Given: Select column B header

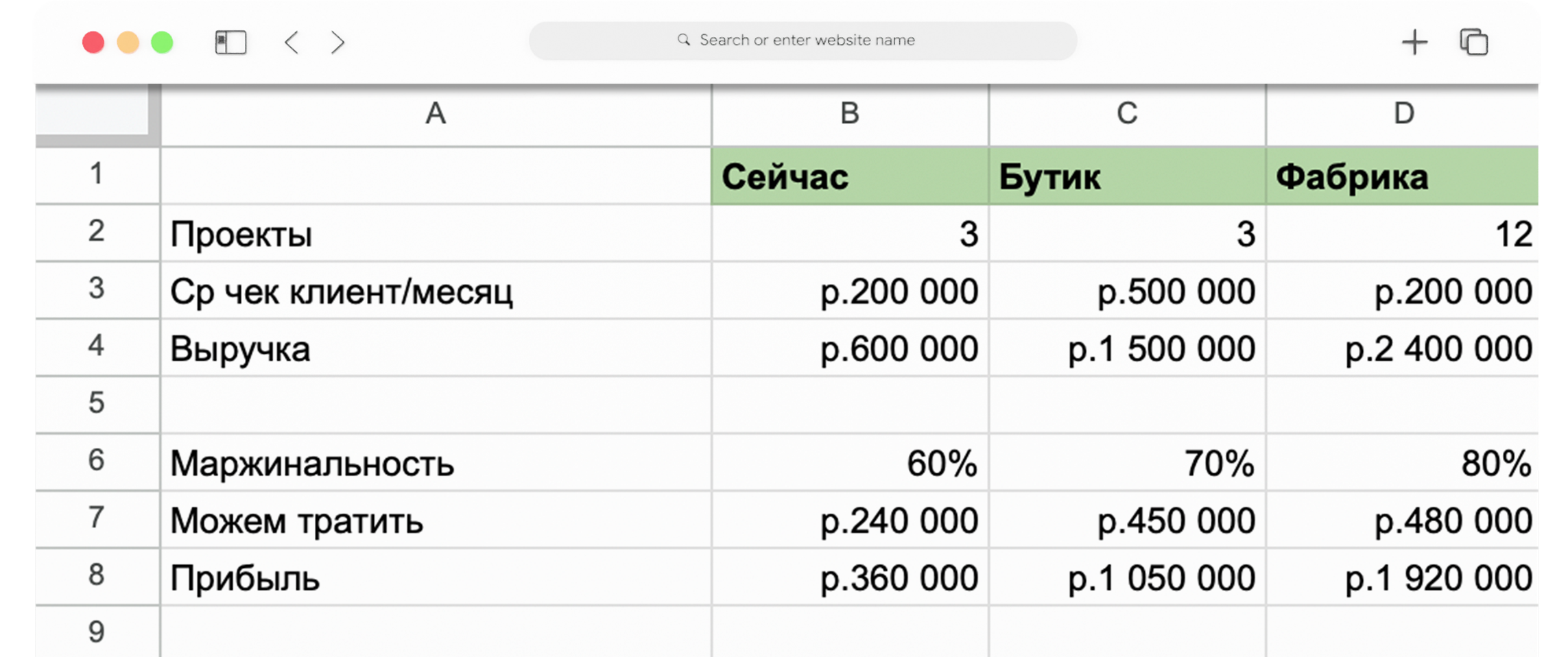Looking at the screenshot, I should click(849, 114).
